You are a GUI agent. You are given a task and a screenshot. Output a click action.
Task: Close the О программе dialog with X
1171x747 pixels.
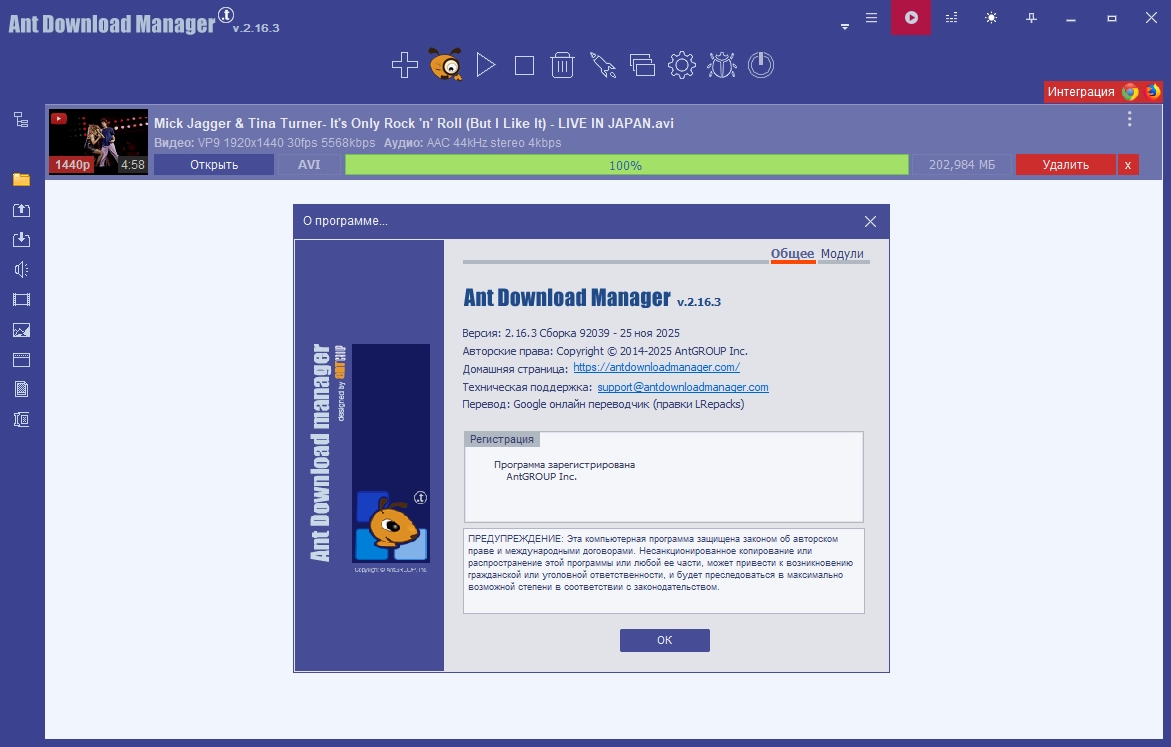coord(870,222)
